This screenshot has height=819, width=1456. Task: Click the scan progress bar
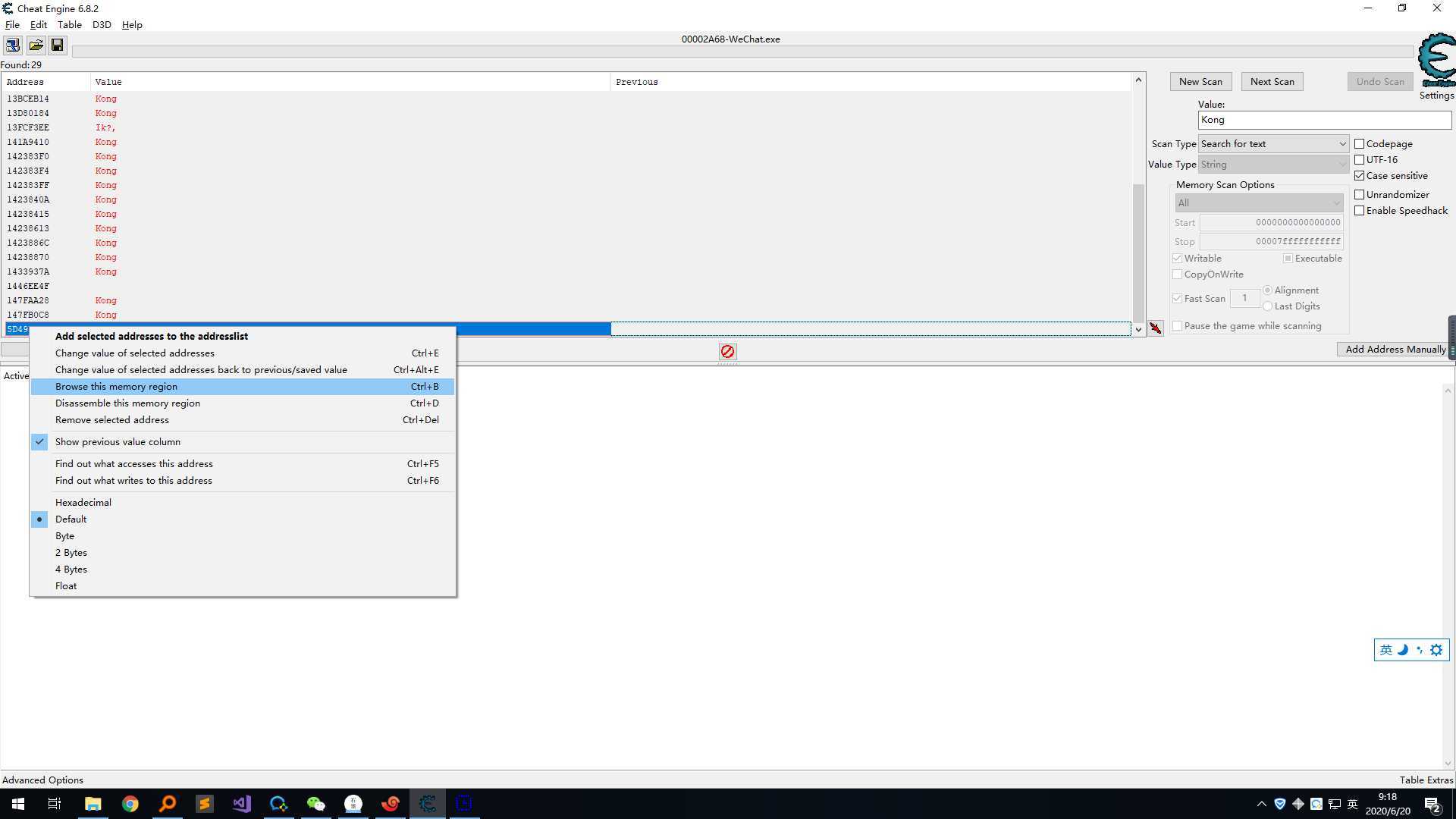point(743,52)
